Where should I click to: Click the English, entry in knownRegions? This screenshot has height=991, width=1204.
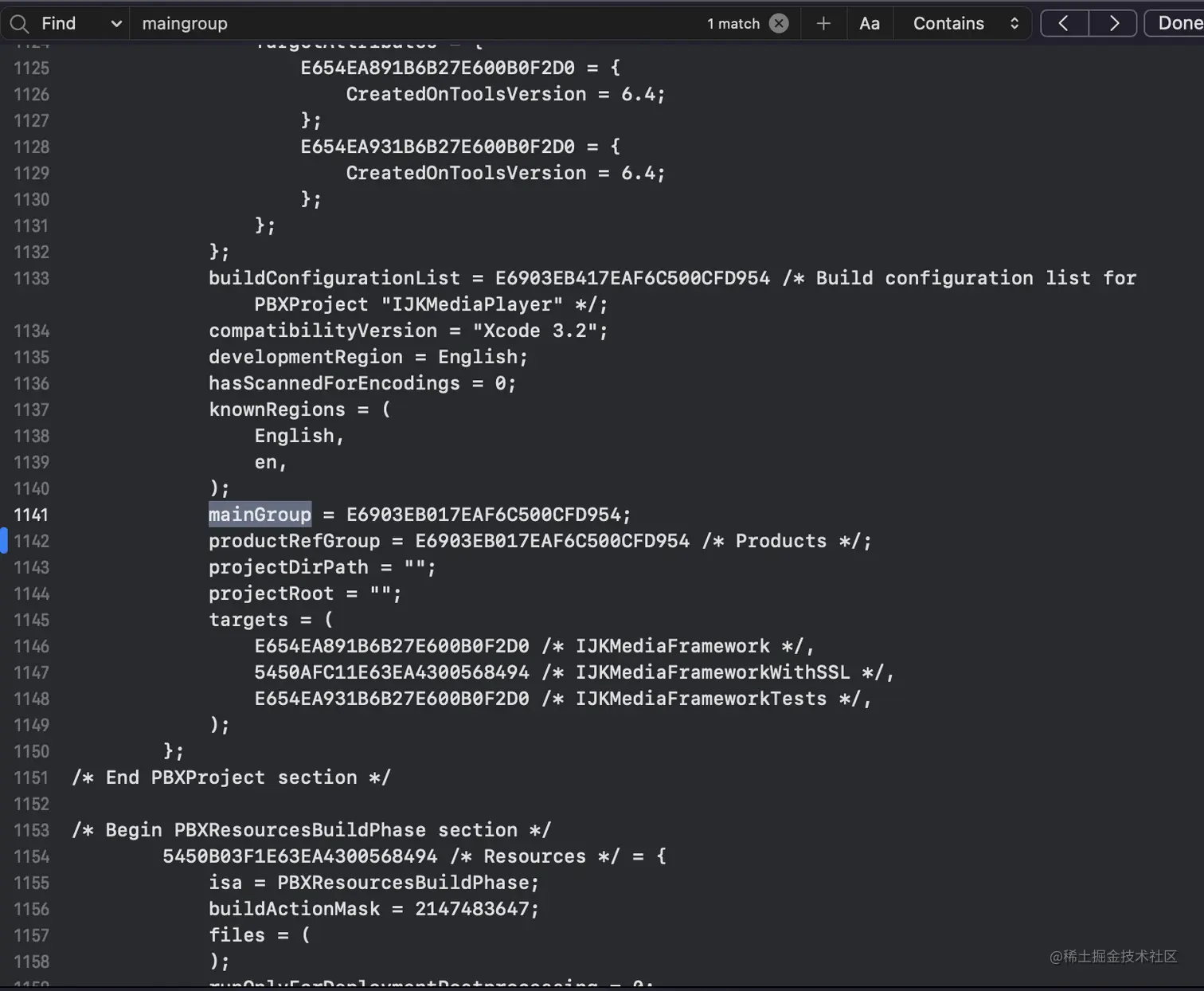click(299, 436)
